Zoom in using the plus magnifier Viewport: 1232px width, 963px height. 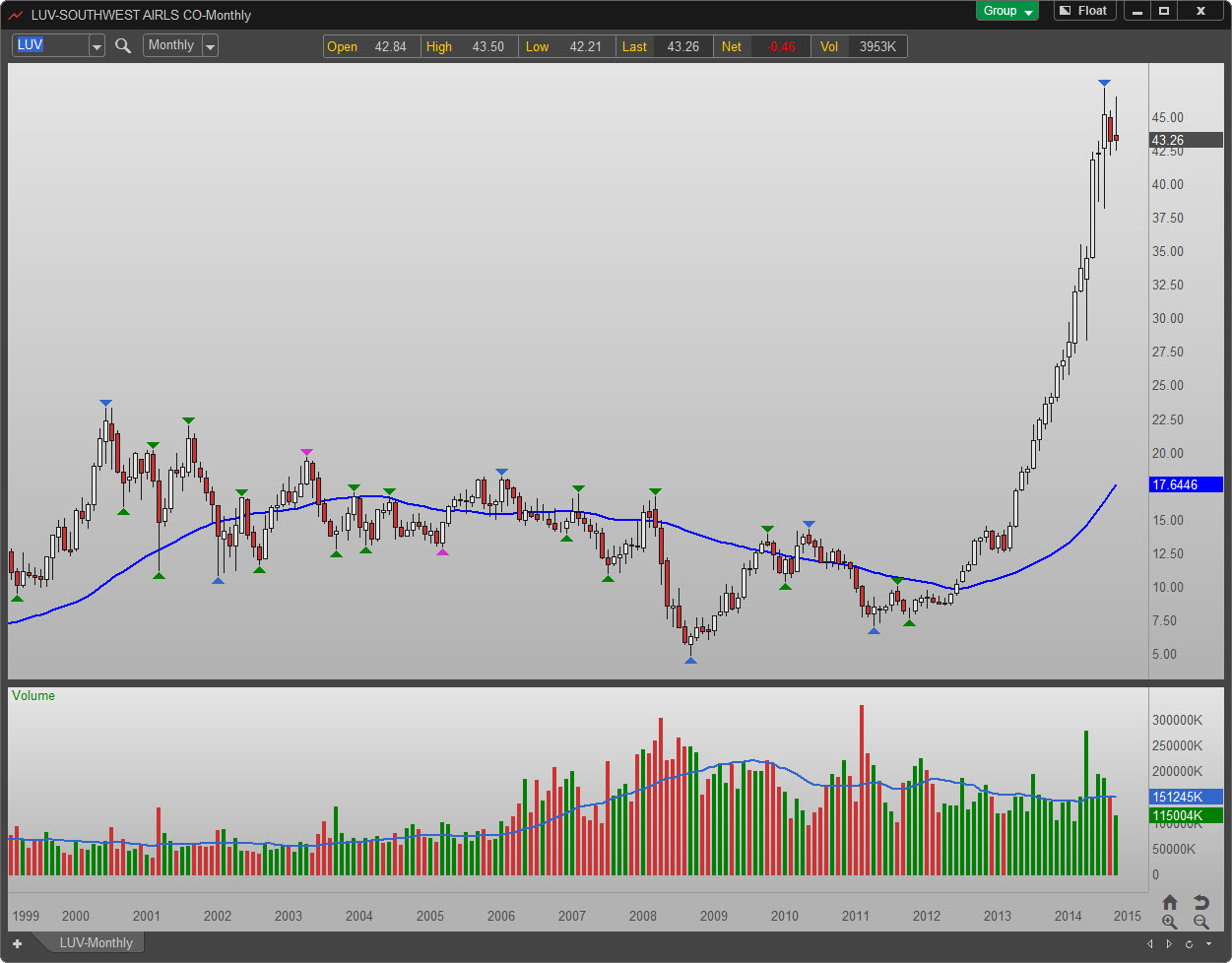click(x=1169, y=923)
